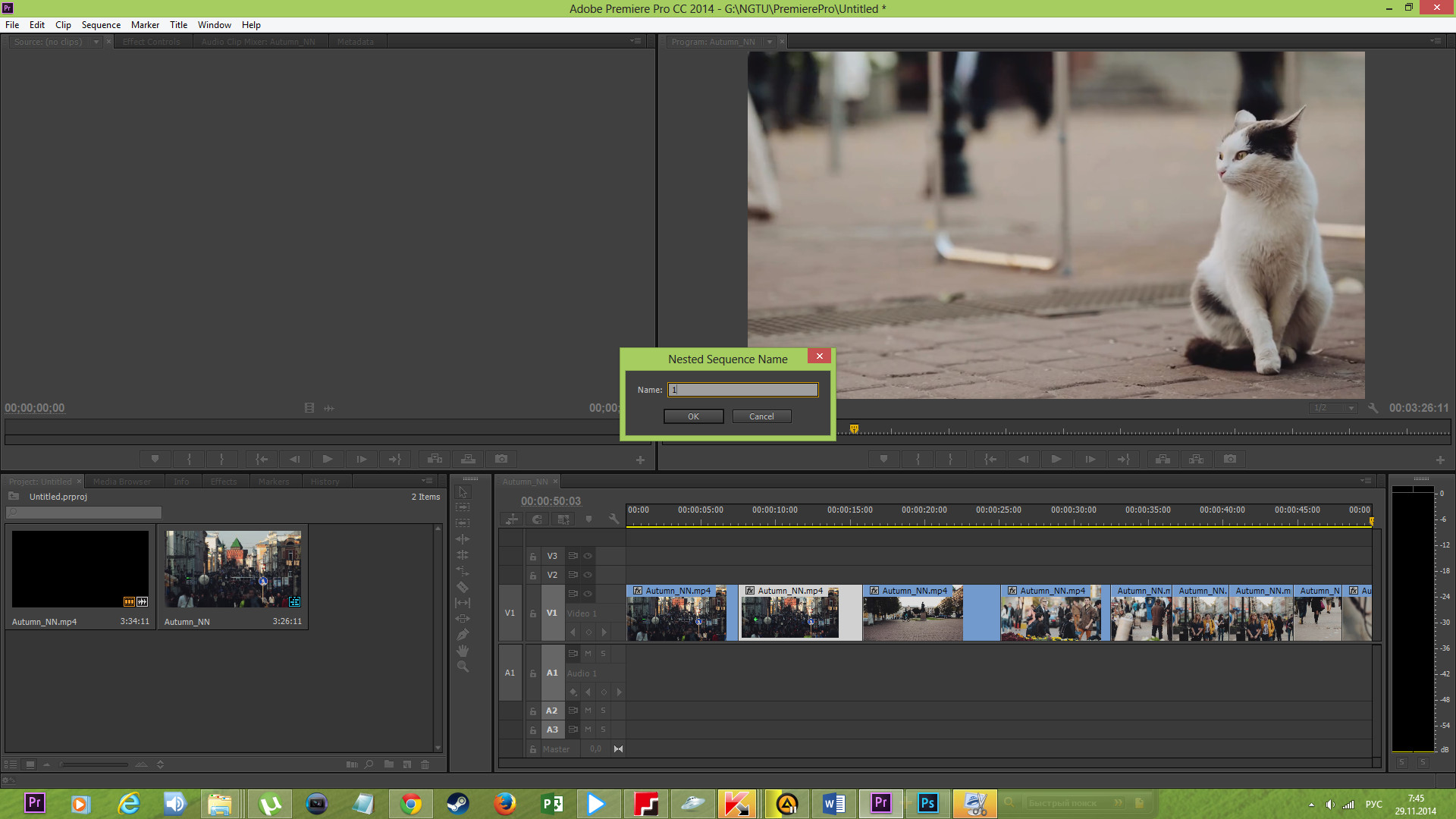
Task: Open Project panel flyout menu
Action: [428, 481]
